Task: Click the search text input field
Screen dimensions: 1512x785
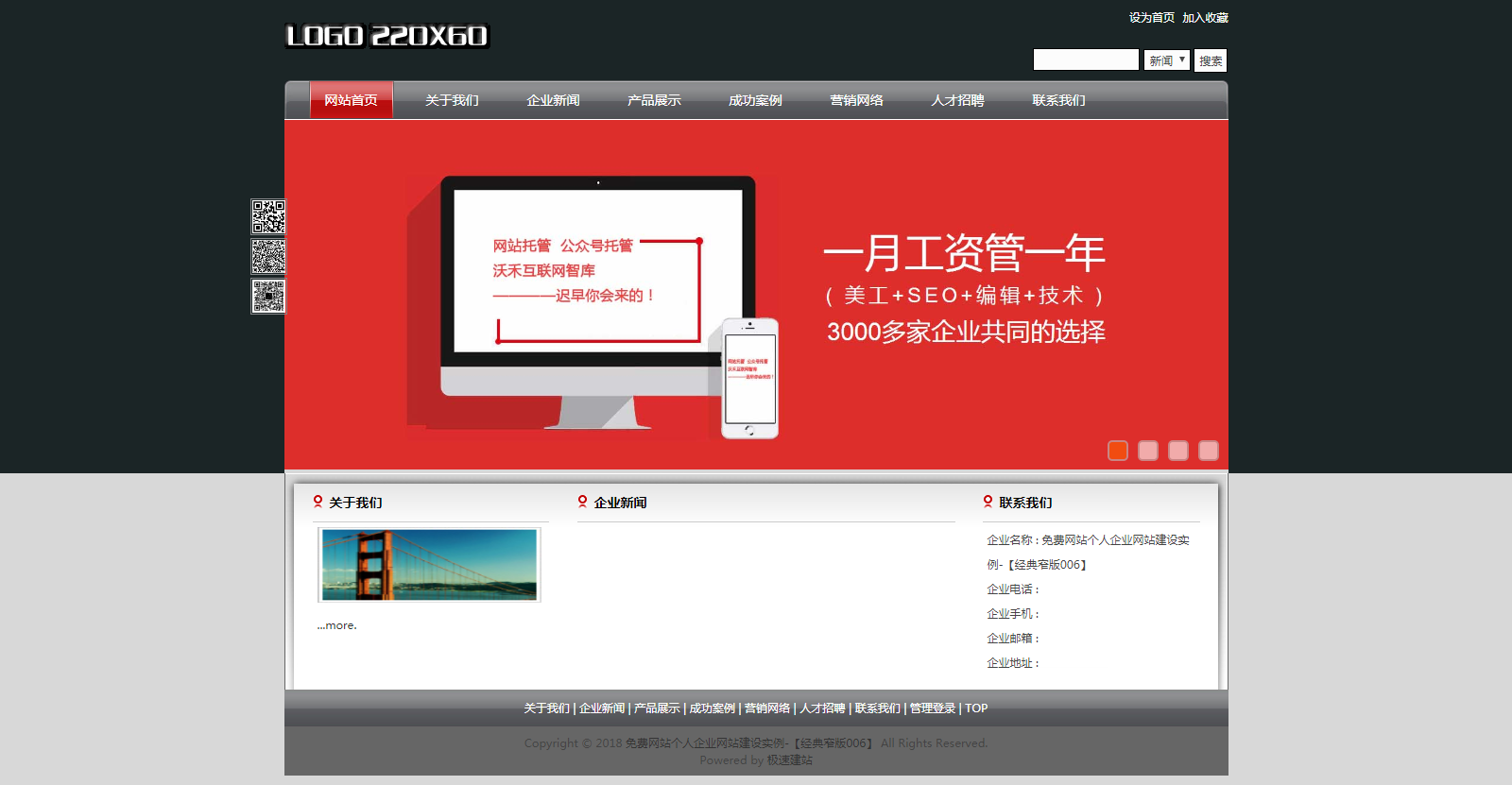Action: [x=1086, y=60]
